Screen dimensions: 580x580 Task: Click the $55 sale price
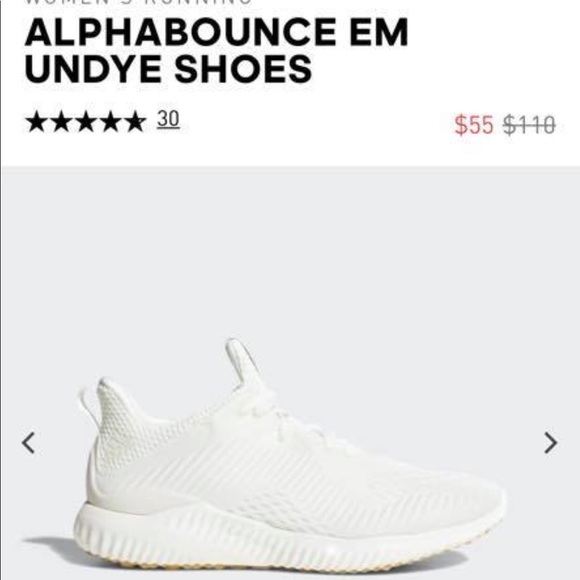click(474, 125)
